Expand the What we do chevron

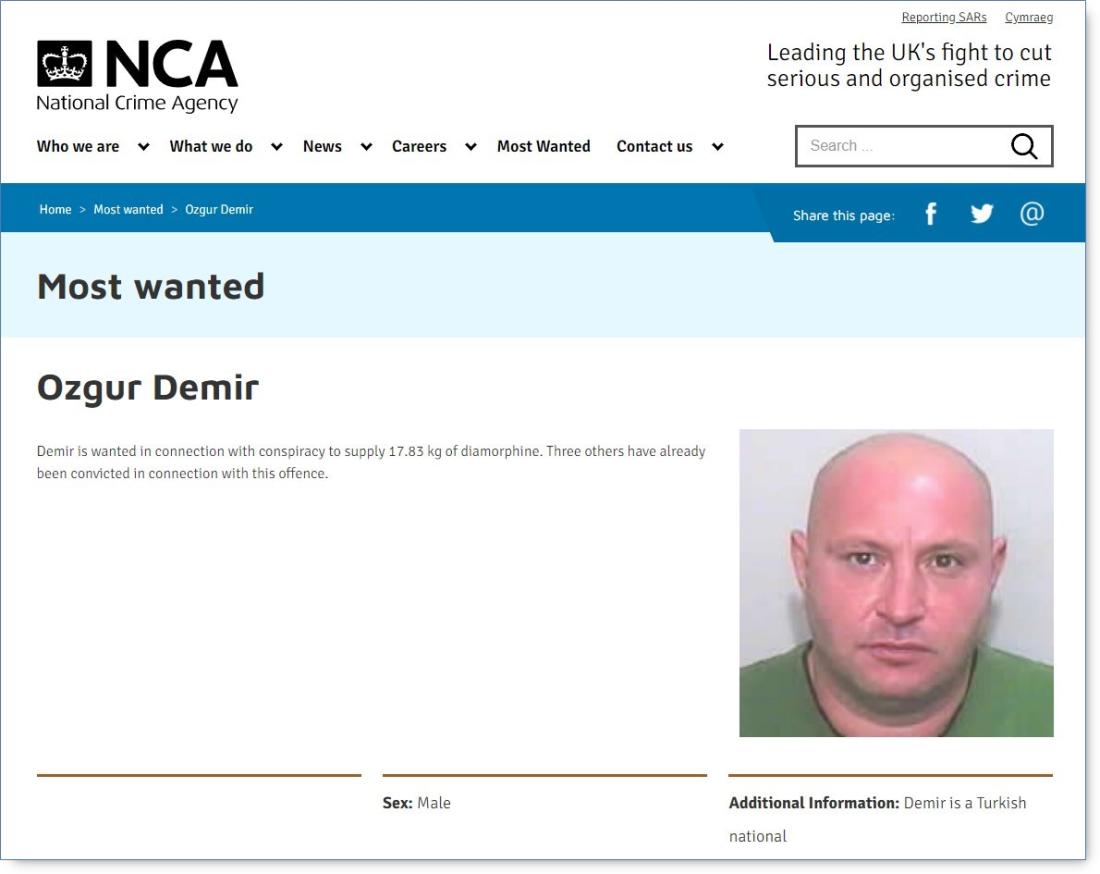[276, 147]
